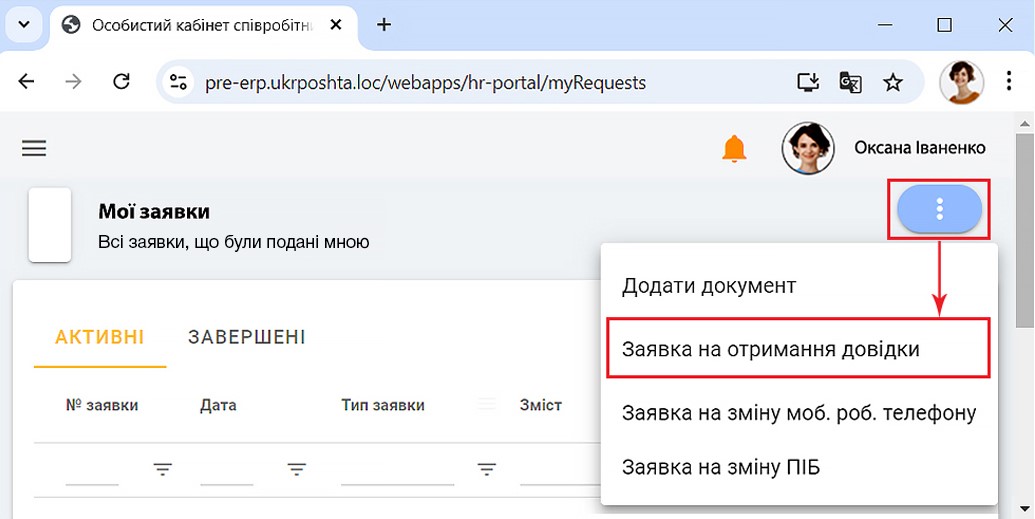Viewport: 1035px width, 519px height.
Task: Select Заявка на зміну ПІБ
Action: pyautogui.click(x=720, y=467)
